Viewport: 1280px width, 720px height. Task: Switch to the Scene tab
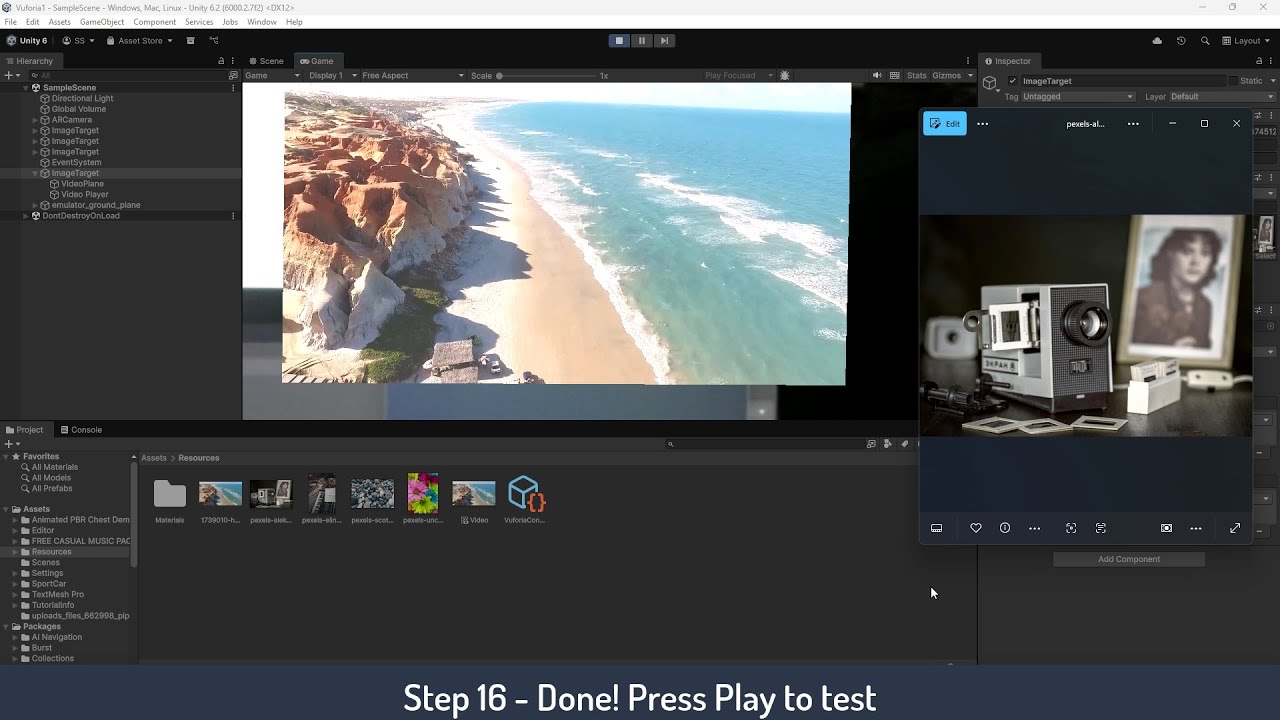pos(266,61)
